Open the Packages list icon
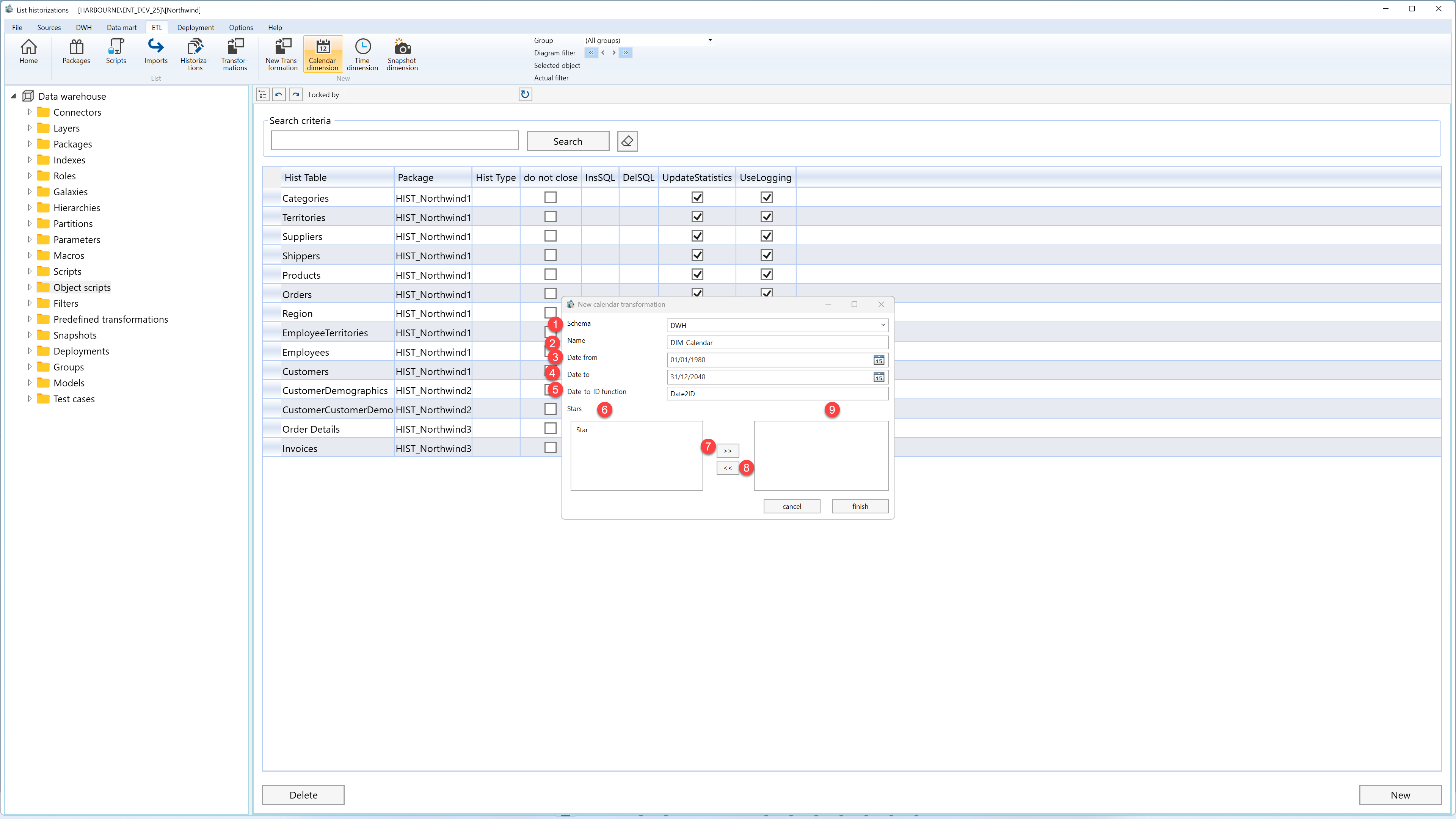Image resolution: width=1456 pixels, height=819 pixels. (x=76, y=52)
